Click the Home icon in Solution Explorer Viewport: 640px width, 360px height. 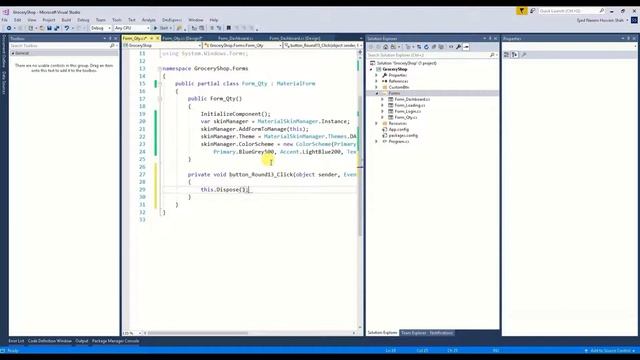pyautogui.click(x=385, y=47)
